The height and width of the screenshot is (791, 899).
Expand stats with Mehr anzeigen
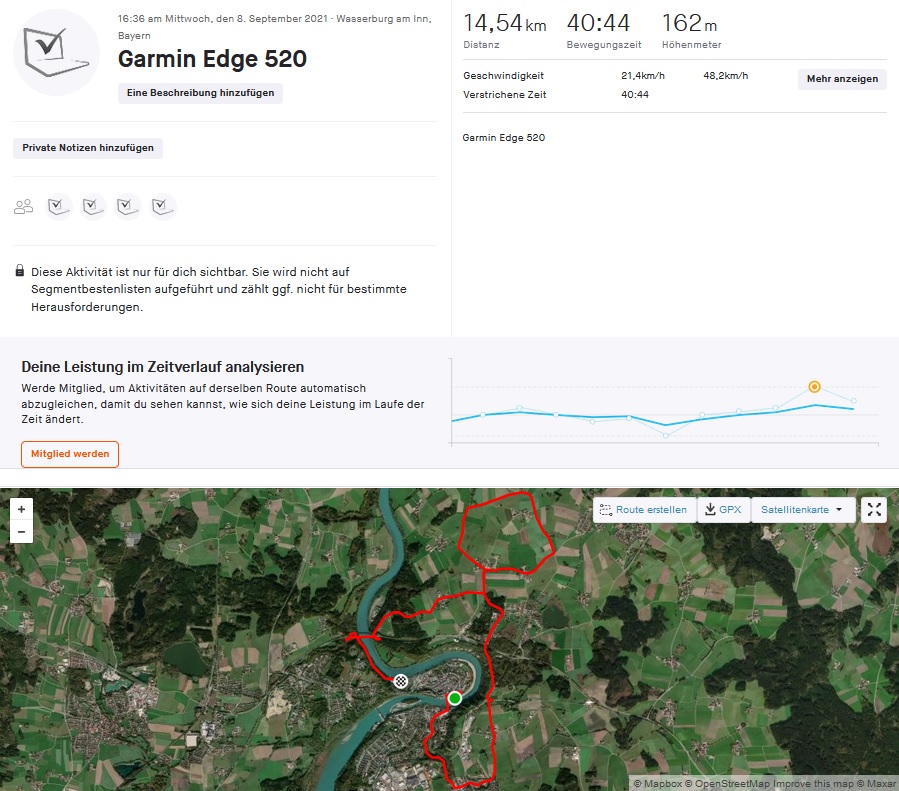tap(842, 79)
